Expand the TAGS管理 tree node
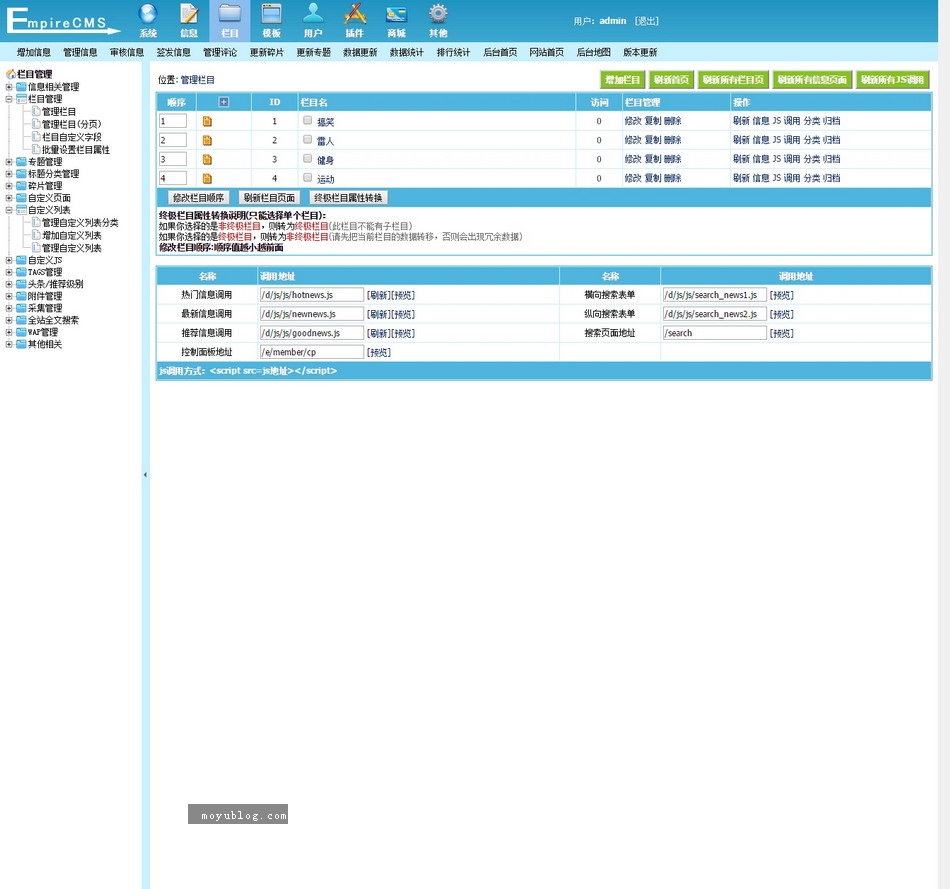This screenshot has width=950, height=889. (x=9, y=272)
